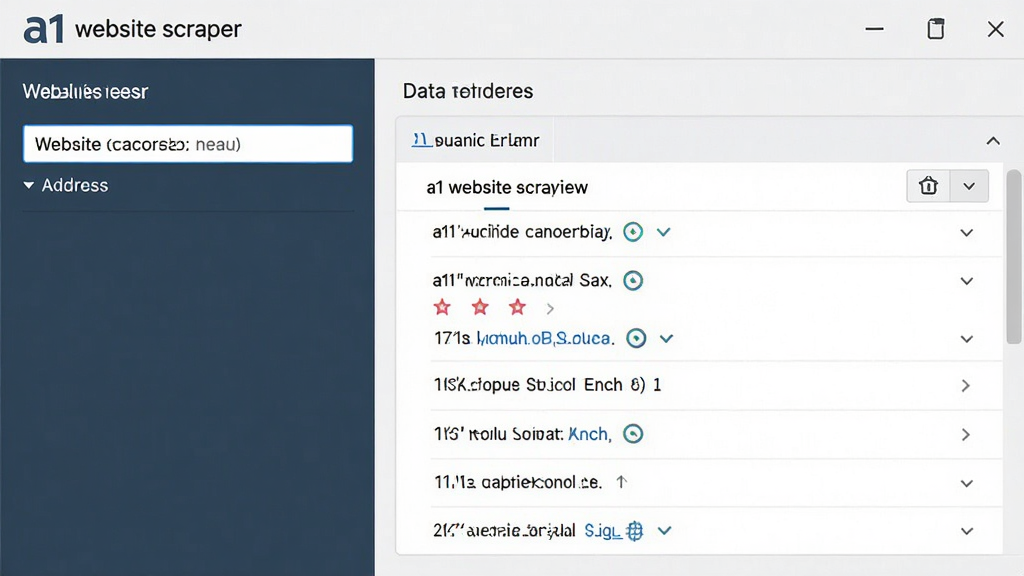The height and width of the screenshot is (576, 1024).
Task: Select the row text containing Ench
Action: click(x=547, y=385)
